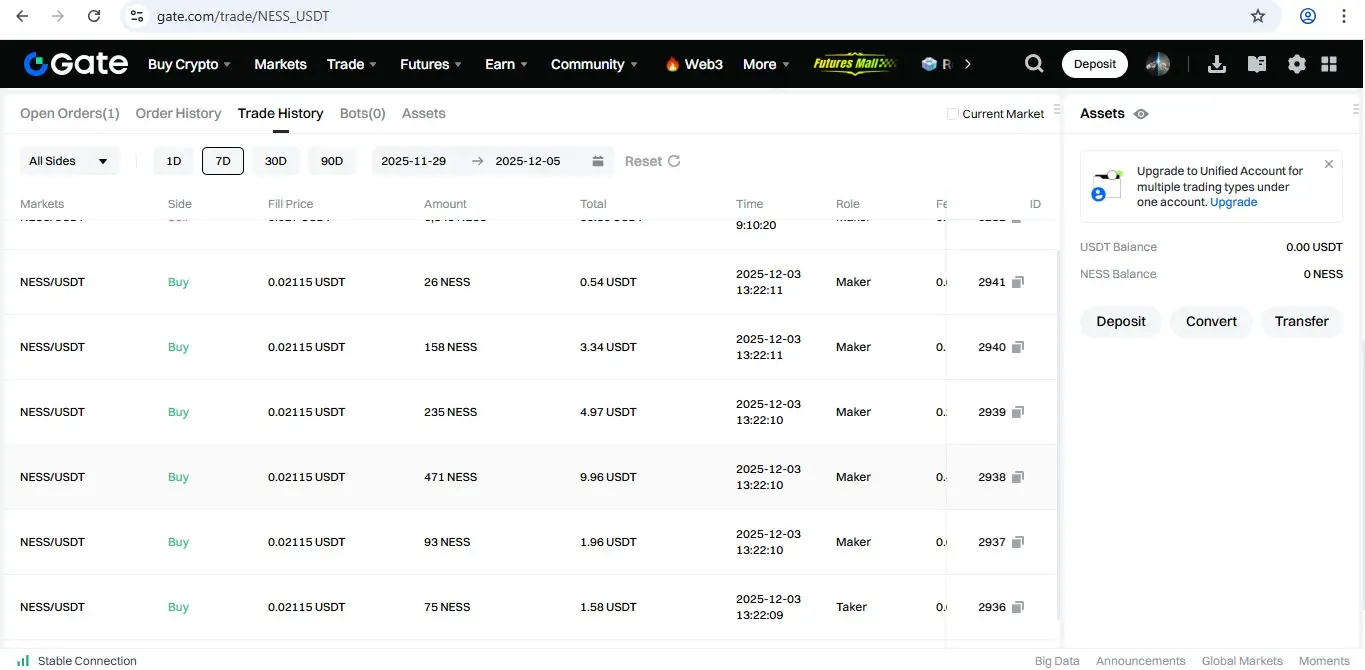
Task: Open Moments footer link
Action: point(1324,661)
